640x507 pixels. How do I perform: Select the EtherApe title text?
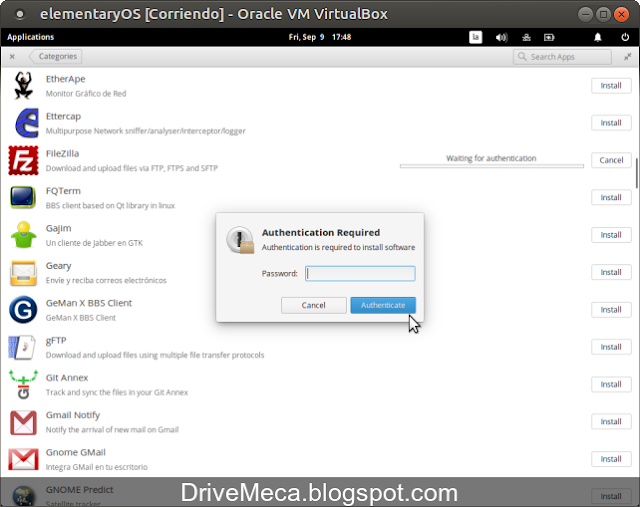(x=65, y=79)
